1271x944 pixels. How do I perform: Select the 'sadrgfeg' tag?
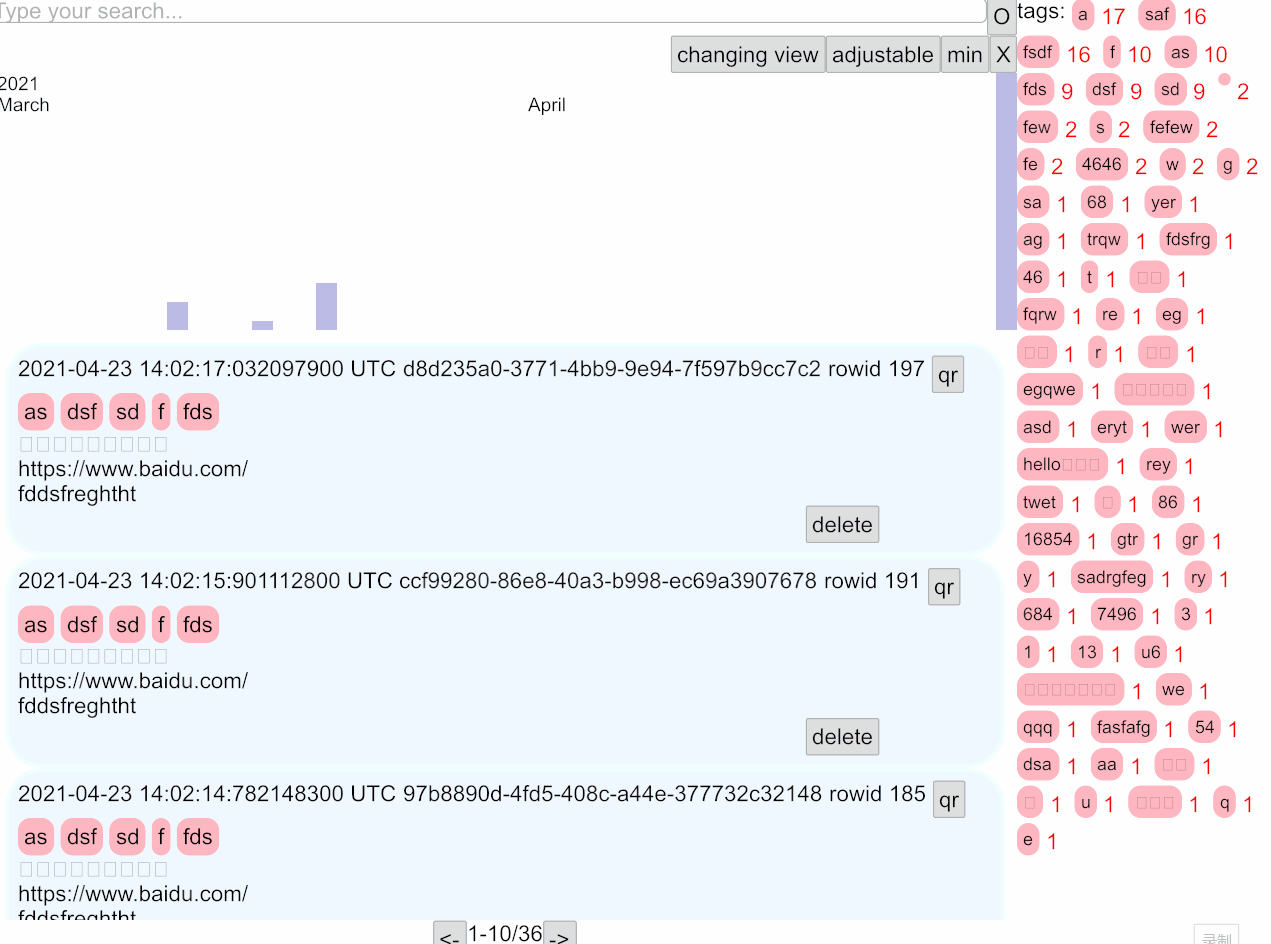(1111, 578)
